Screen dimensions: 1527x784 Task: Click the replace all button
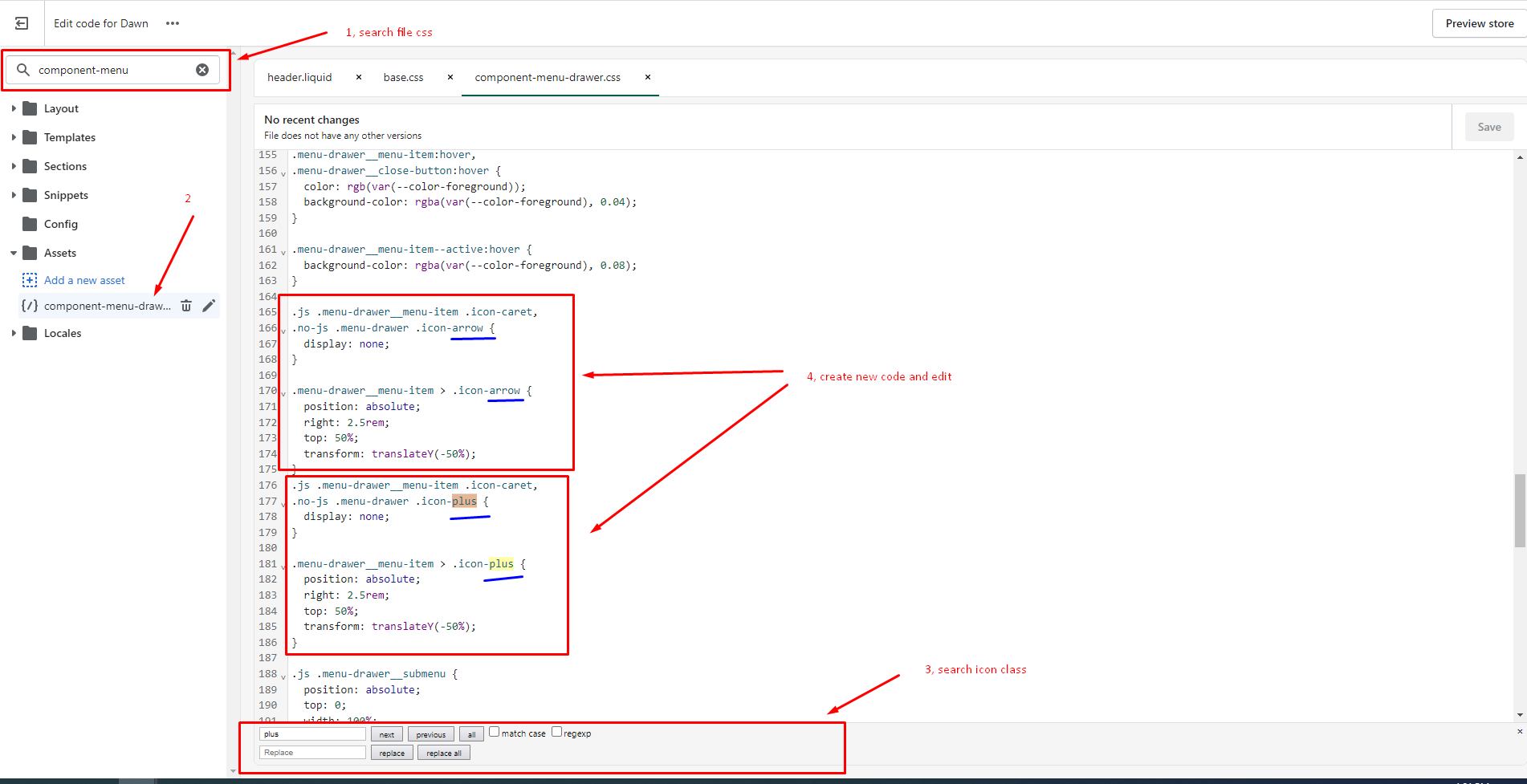point(444,753)
